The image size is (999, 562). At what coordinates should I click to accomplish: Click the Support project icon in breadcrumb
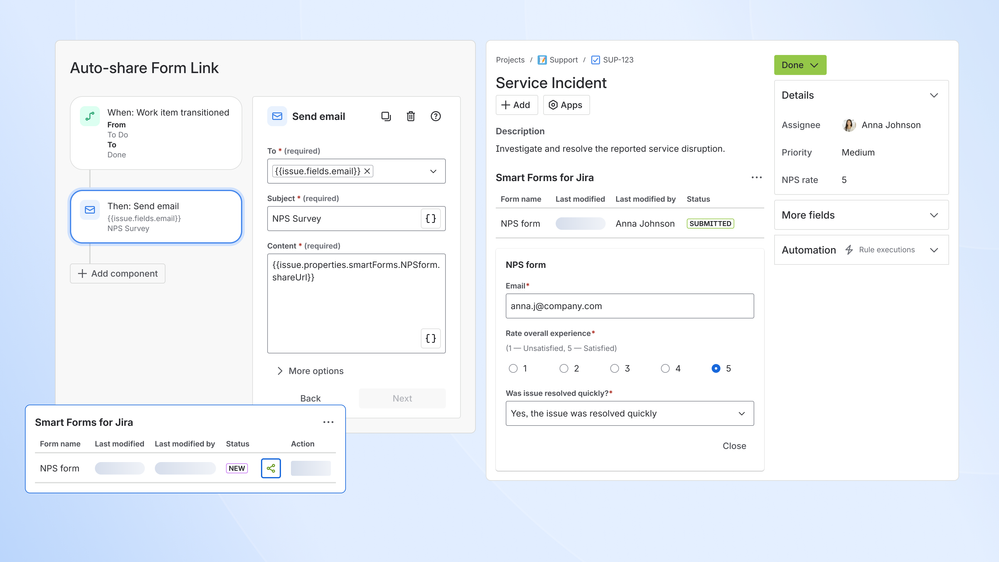[542, 60]
